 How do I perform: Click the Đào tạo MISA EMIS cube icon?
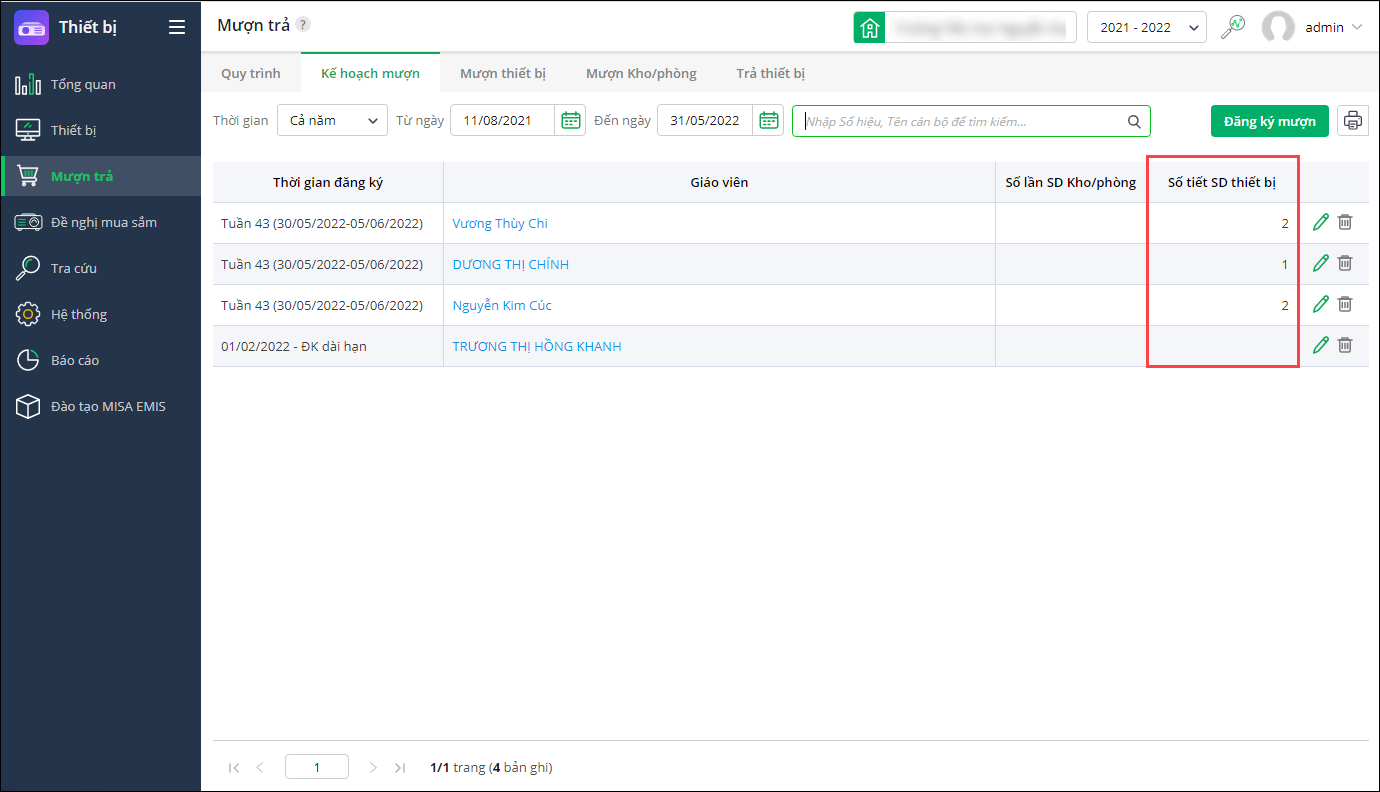point(28,406)
